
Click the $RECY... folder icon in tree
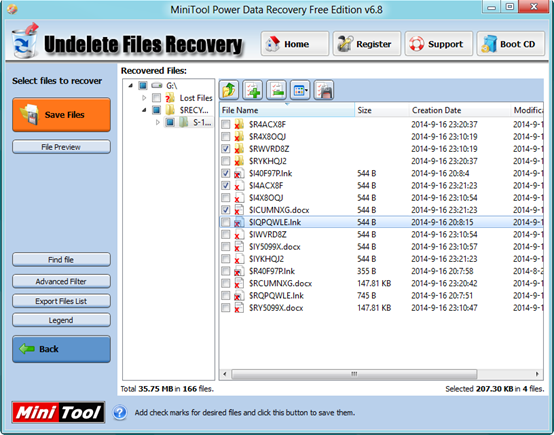coord(170,110)
